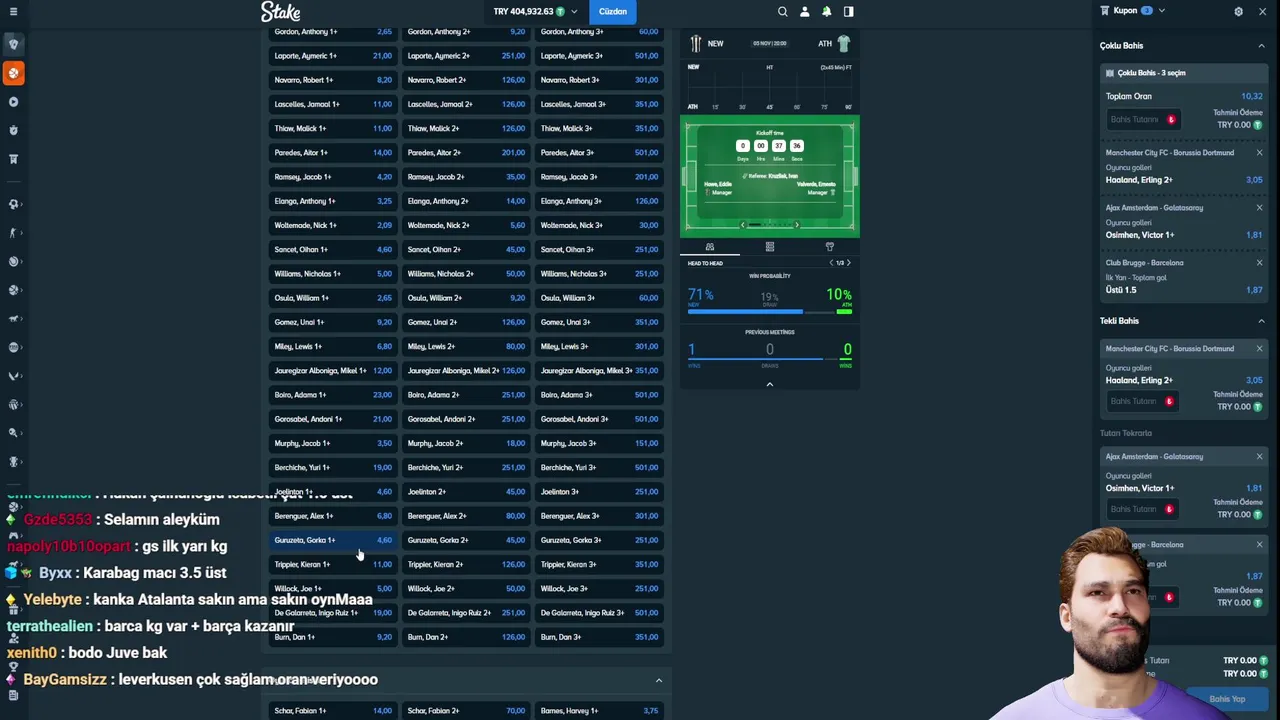The height and width of the screenshot is (720, 1280).
Task: Click the Cüzdan wallet button
Action: point(613,11)
